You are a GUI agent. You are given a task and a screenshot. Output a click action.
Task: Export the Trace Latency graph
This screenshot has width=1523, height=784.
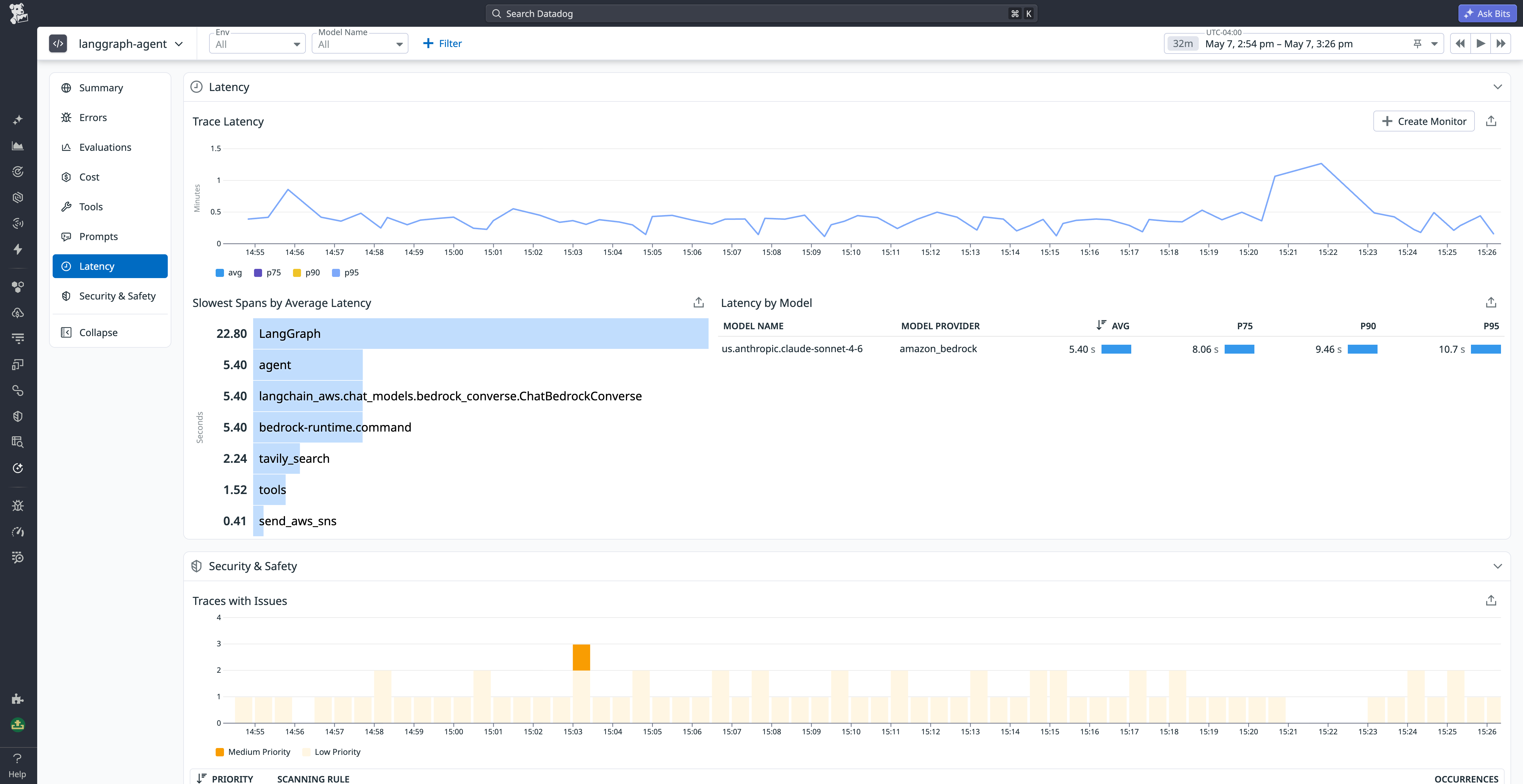pos(1491,121)
